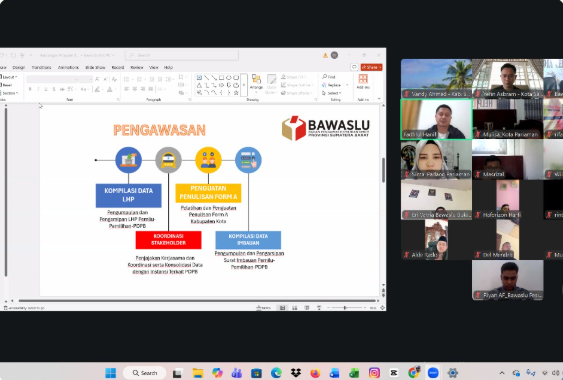Click the Notes button in status bar
Image resolution: width=563 pixels, height=380 pixels.
(264, 308)
